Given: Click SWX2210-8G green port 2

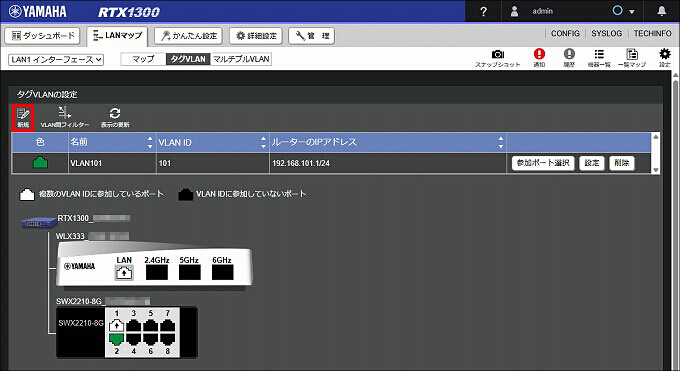Looking at the screenshot, I should 116,339.
